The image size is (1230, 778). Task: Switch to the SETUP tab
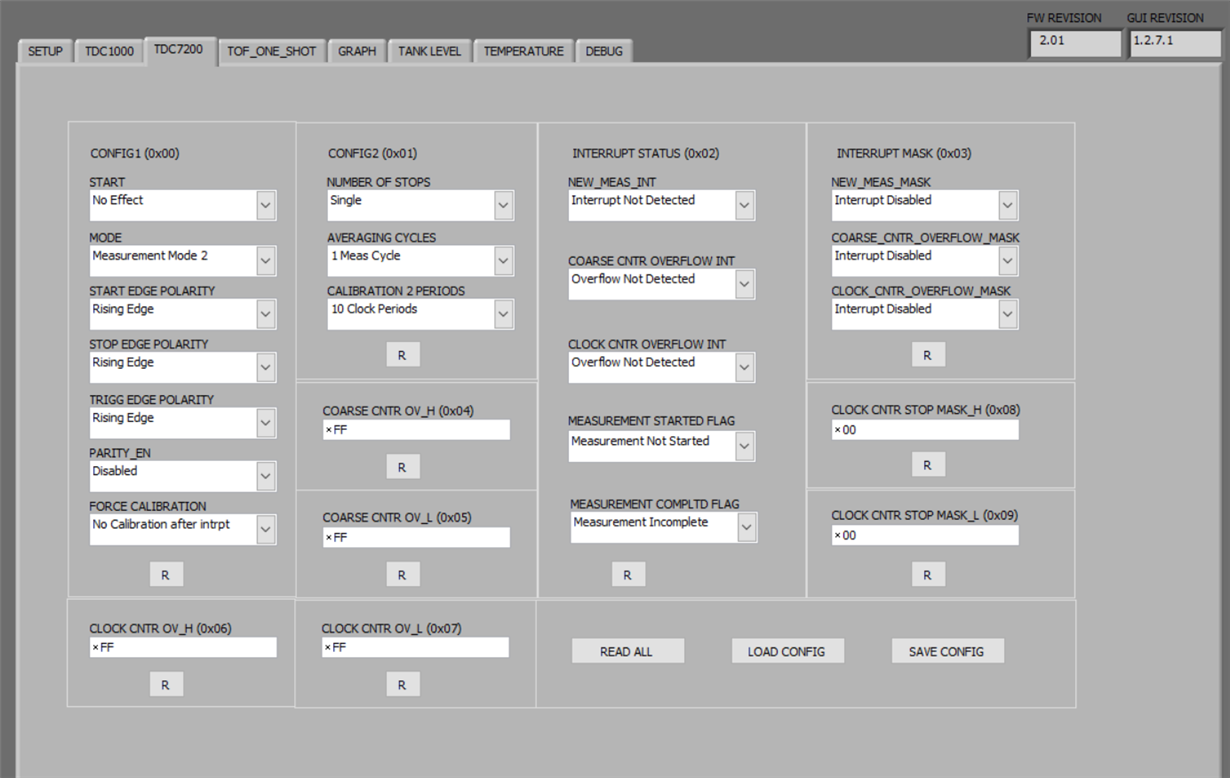coord(45,51)
